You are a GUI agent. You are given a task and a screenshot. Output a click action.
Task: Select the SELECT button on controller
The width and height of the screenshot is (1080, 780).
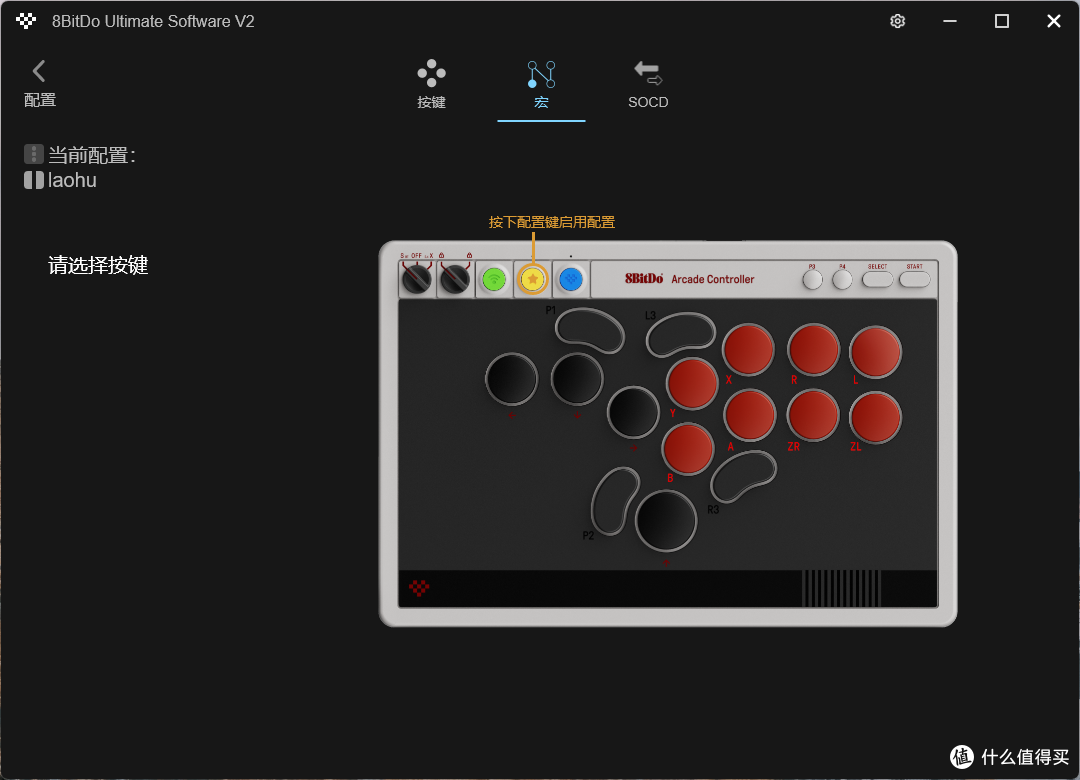(878, 279)
